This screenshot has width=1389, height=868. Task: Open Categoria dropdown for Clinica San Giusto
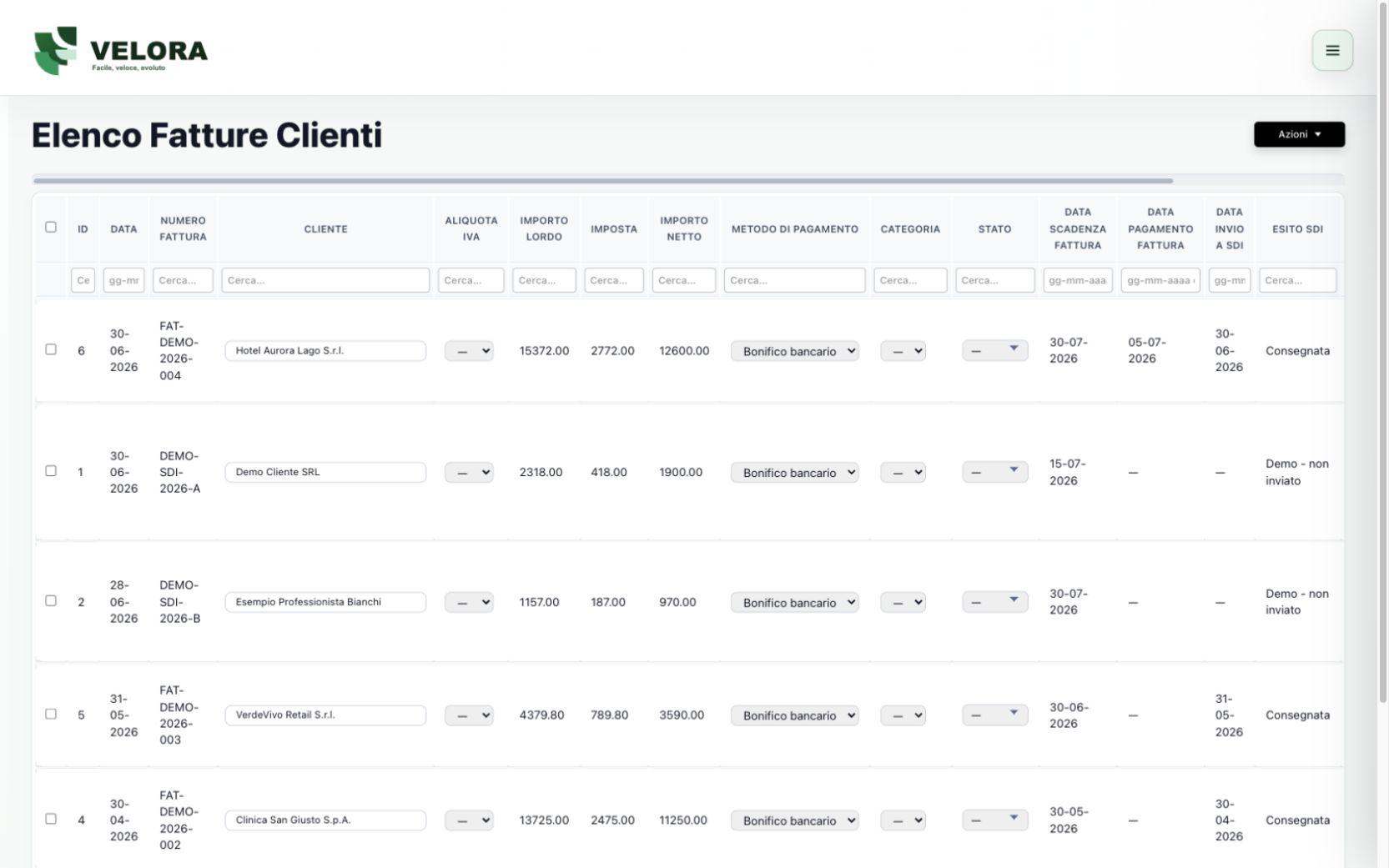(x=903, y=820)
